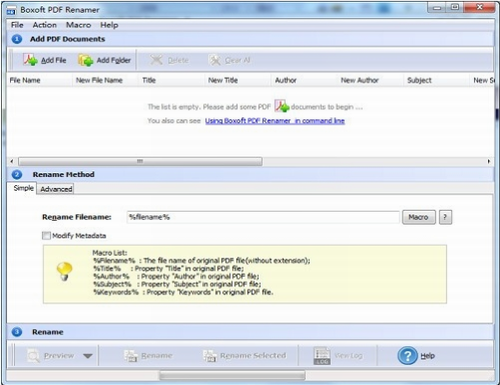Click the Rename Selected icon

pos(210,356)
